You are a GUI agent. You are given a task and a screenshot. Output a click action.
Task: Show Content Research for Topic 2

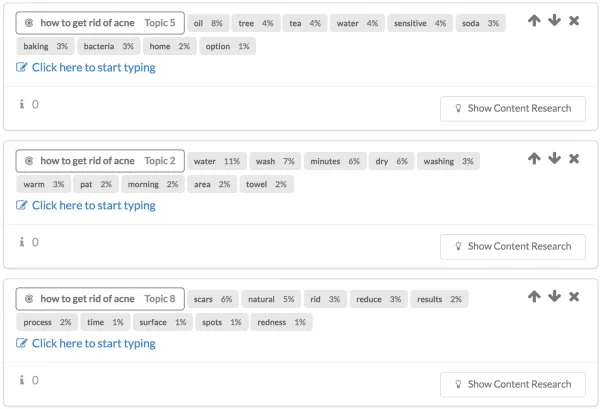click(x=513, y=247)
